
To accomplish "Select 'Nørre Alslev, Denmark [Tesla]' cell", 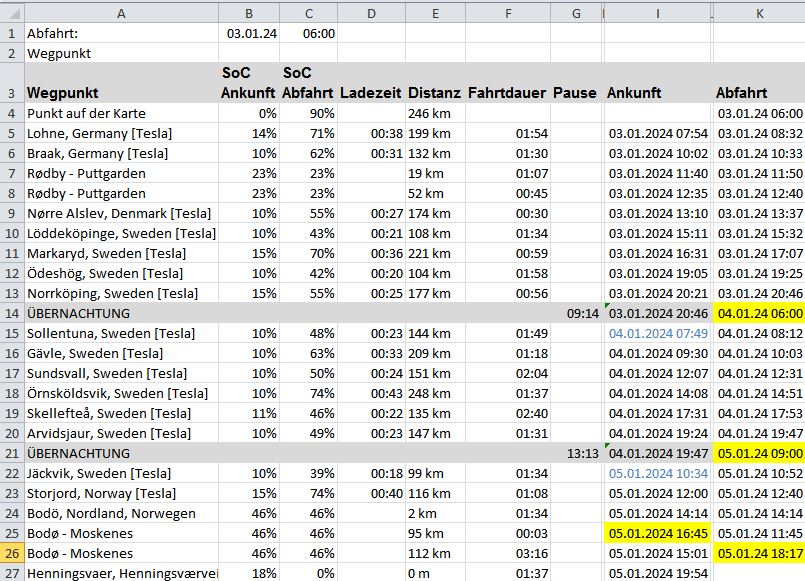I will pos(121,213).
